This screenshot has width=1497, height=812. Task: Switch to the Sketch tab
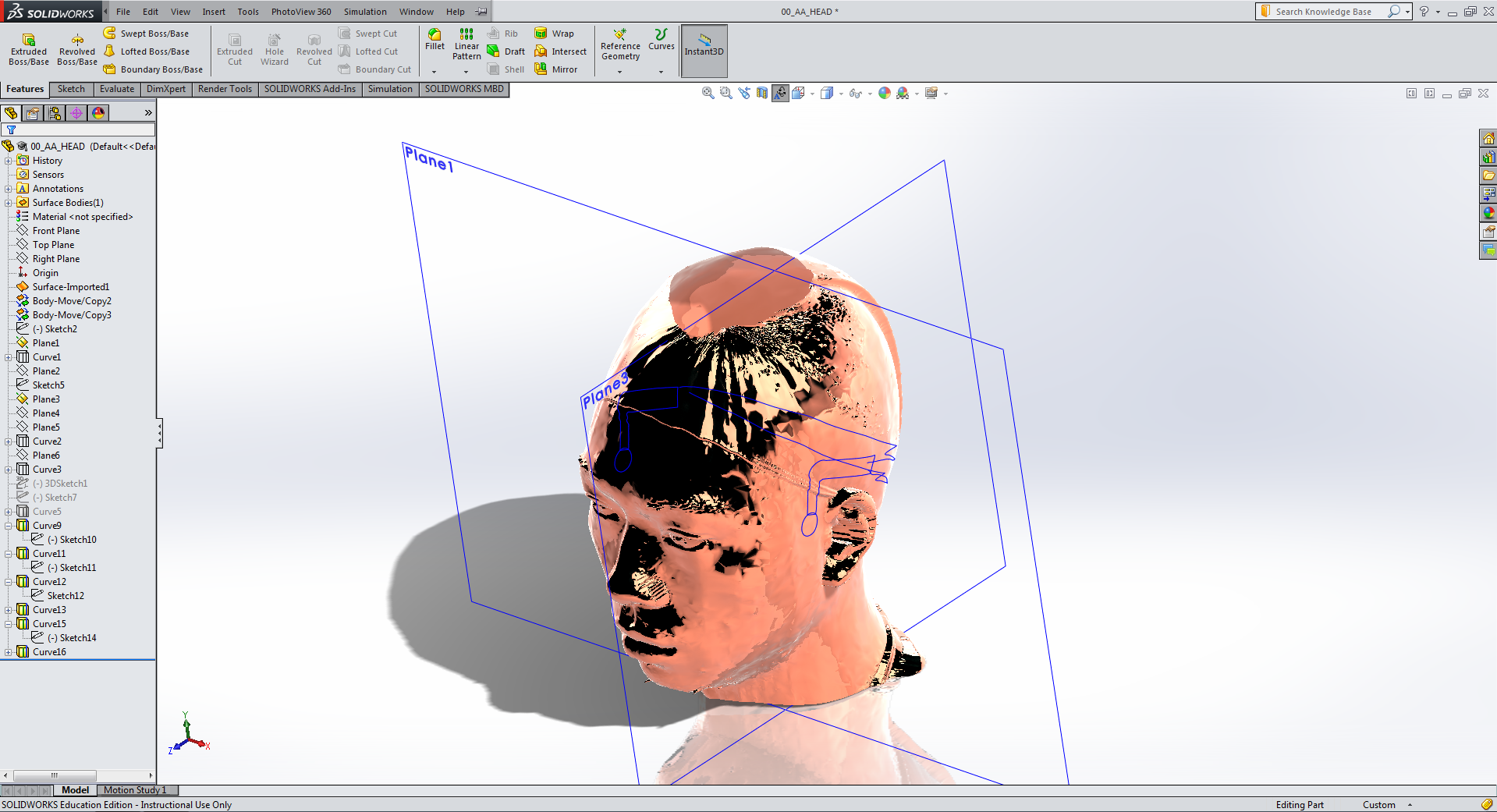(71, 89)
